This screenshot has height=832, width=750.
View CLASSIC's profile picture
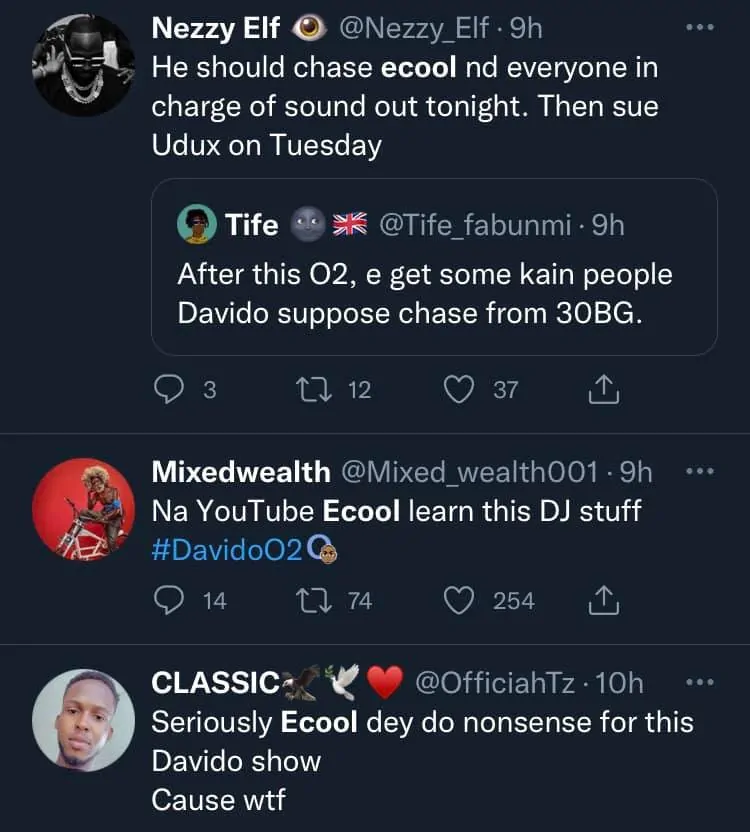point(83,720)
